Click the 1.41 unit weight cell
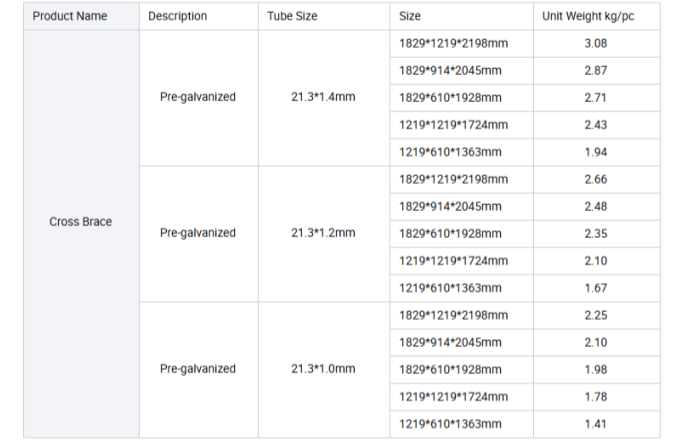This screenshot has height=445, width=700. click(596, 424)
